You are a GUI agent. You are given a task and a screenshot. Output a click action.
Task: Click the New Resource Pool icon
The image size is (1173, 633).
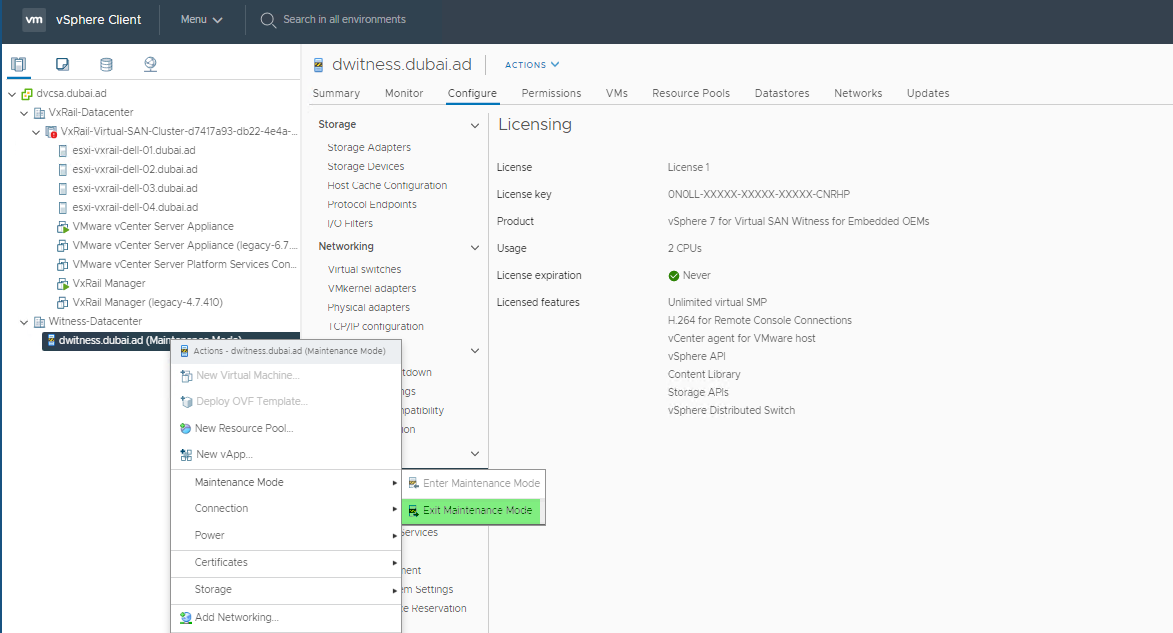tap(186, 429)
